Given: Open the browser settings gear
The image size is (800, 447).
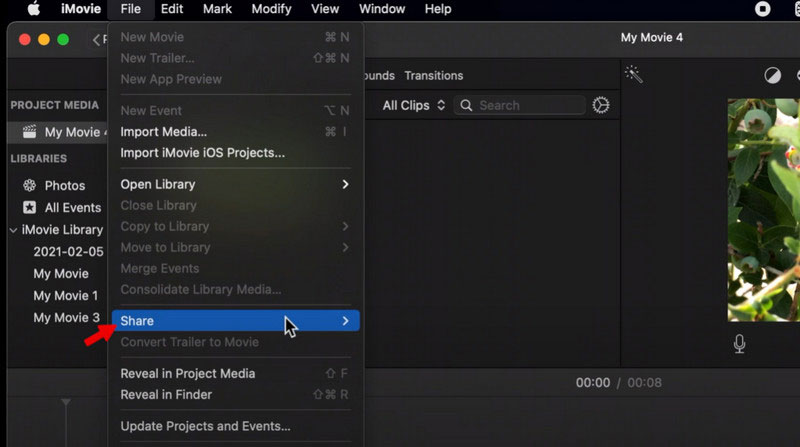Looking at the screenshot, I should [x=601, y=105].
